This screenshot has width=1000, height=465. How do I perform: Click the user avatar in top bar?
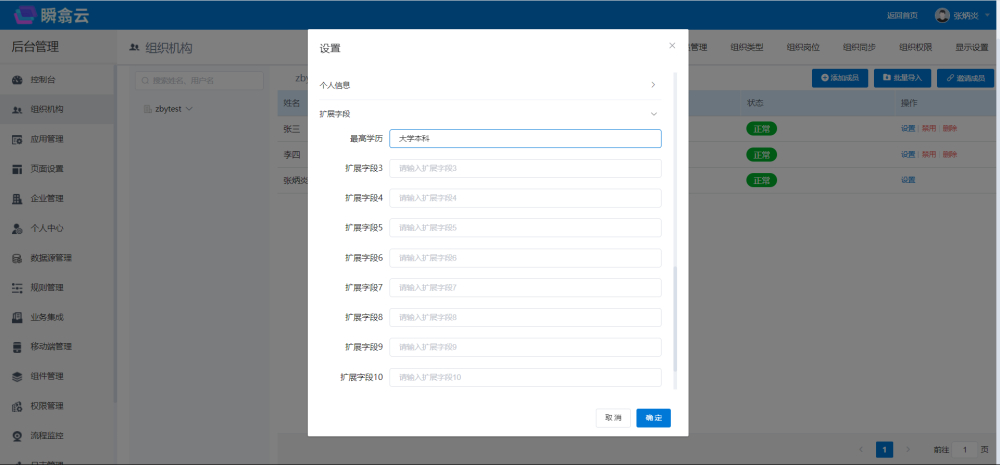click(942, 15)
